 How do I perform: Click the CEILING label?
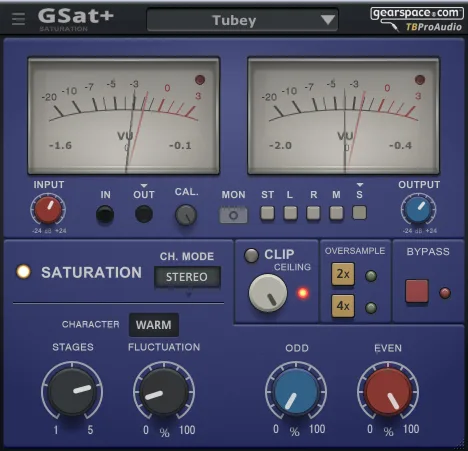tap(292, 267)
